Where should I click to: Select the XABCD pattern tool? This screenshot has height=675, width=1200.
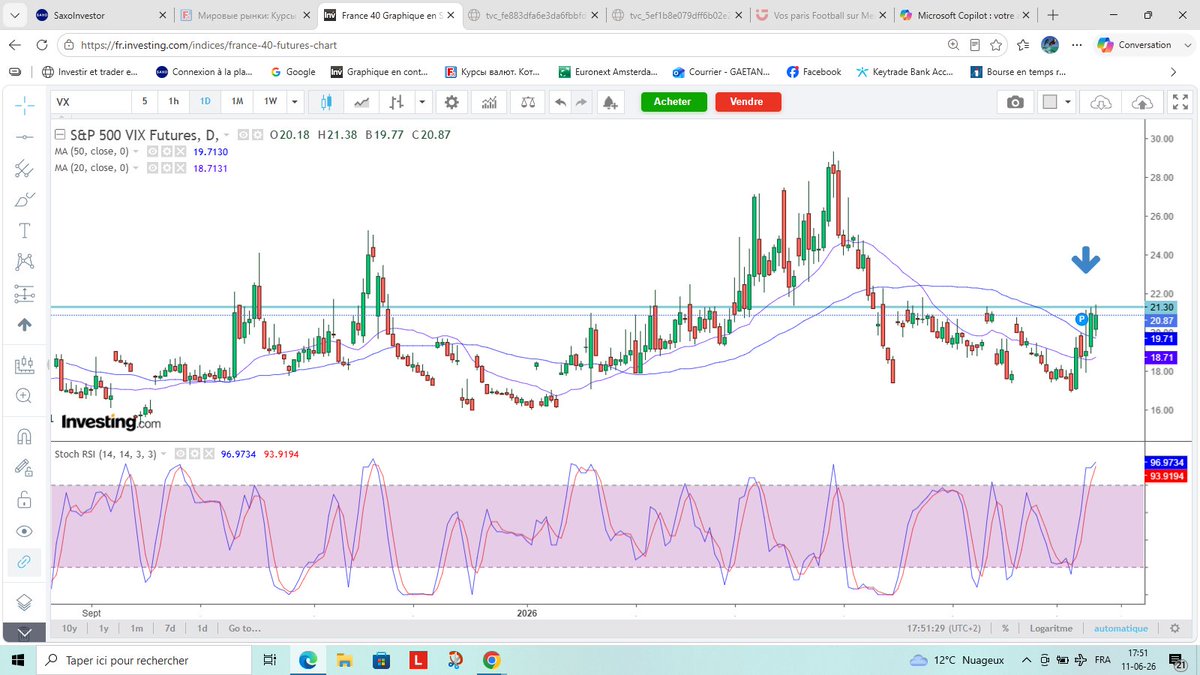[25, 262]
